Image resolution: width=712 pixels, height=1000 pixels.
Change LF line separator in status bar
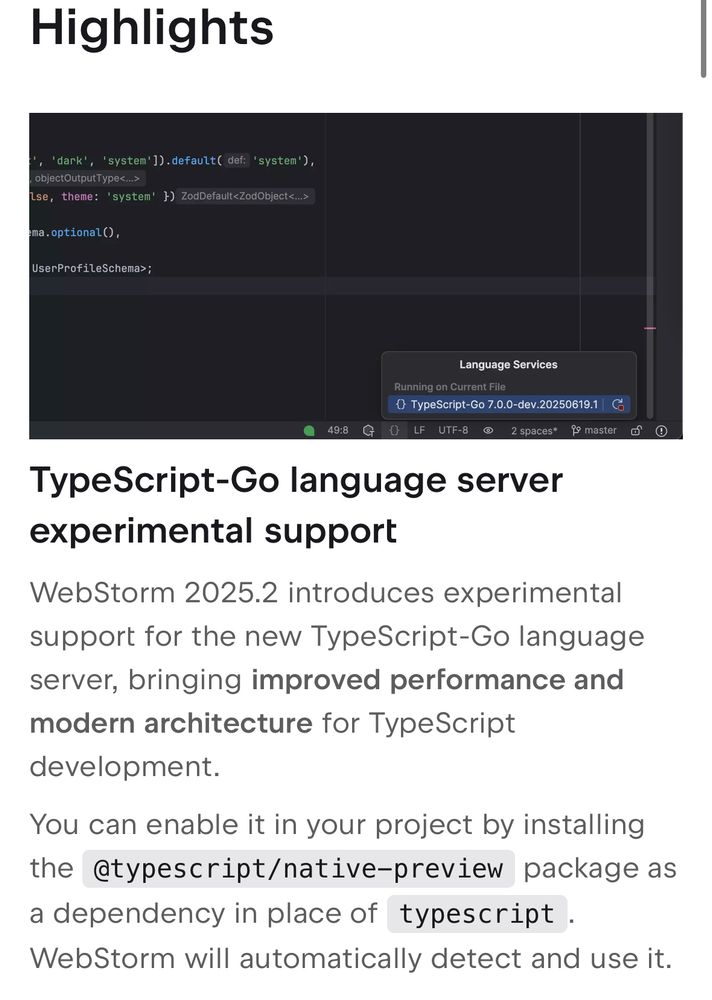pyautogui.click(x=419, y=430)
